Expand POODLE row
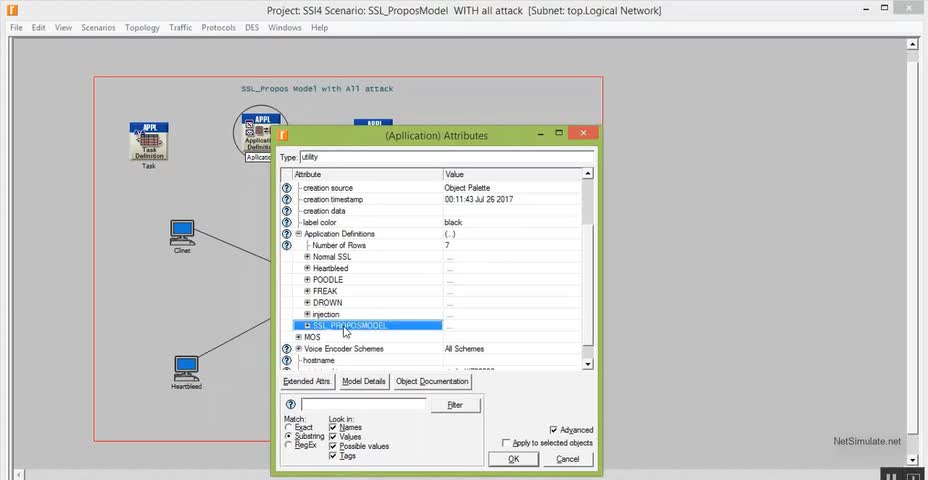 [x=307, y=279]
